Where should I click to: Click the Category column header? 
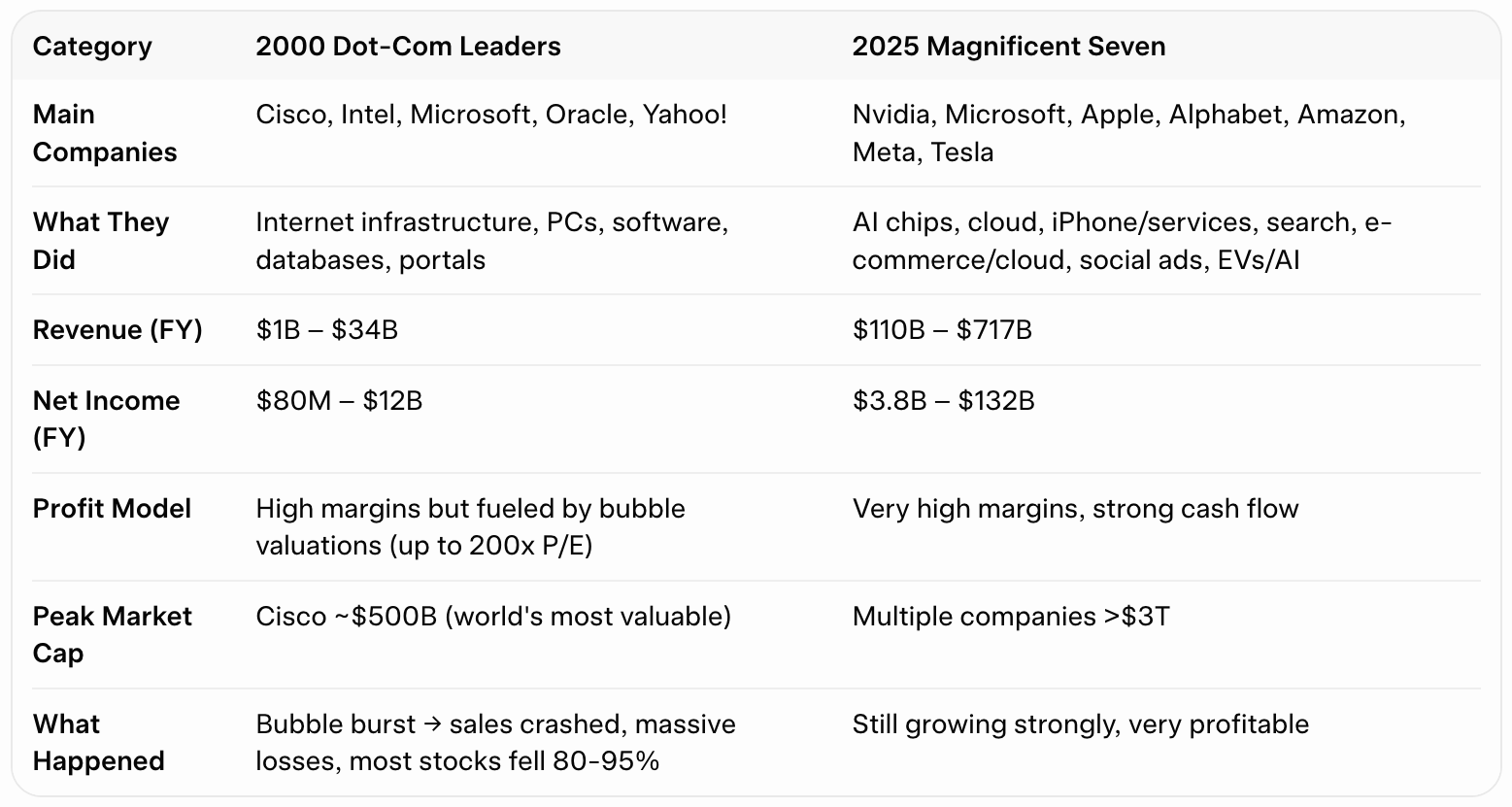92,47
